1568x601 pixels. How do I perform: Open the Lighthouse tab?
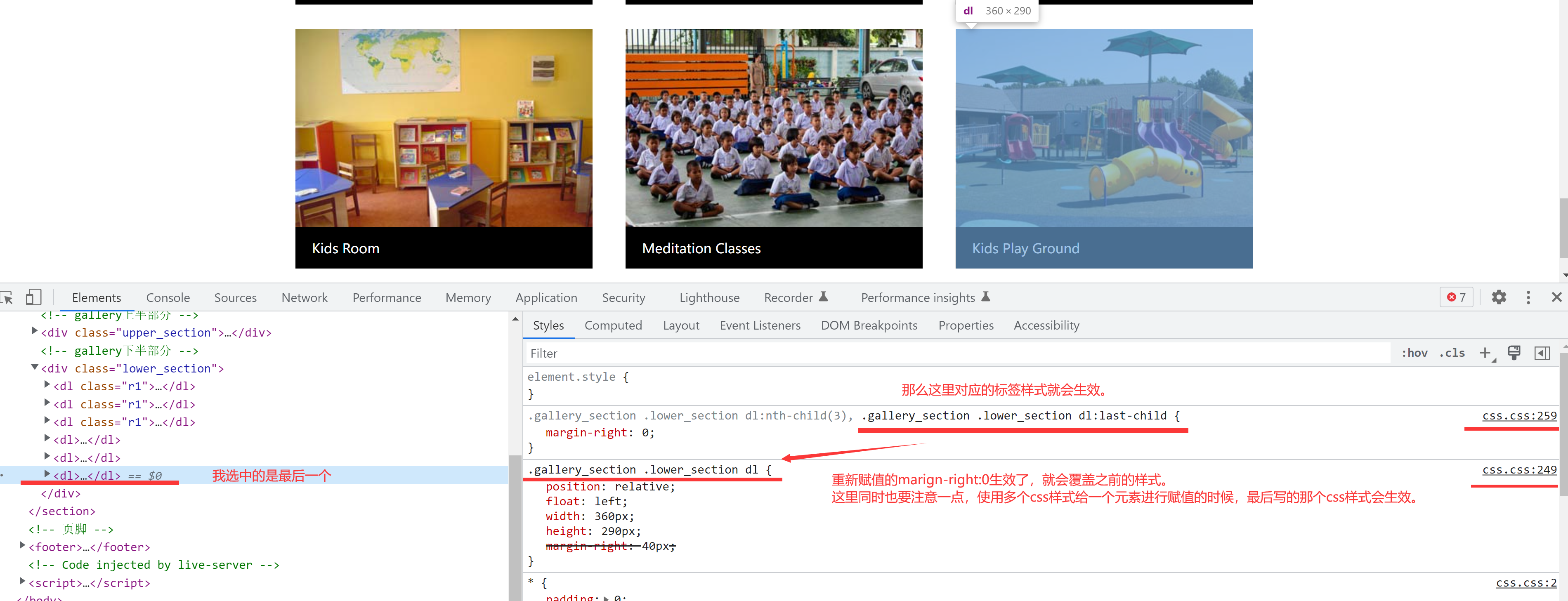[x=709, y=297]
